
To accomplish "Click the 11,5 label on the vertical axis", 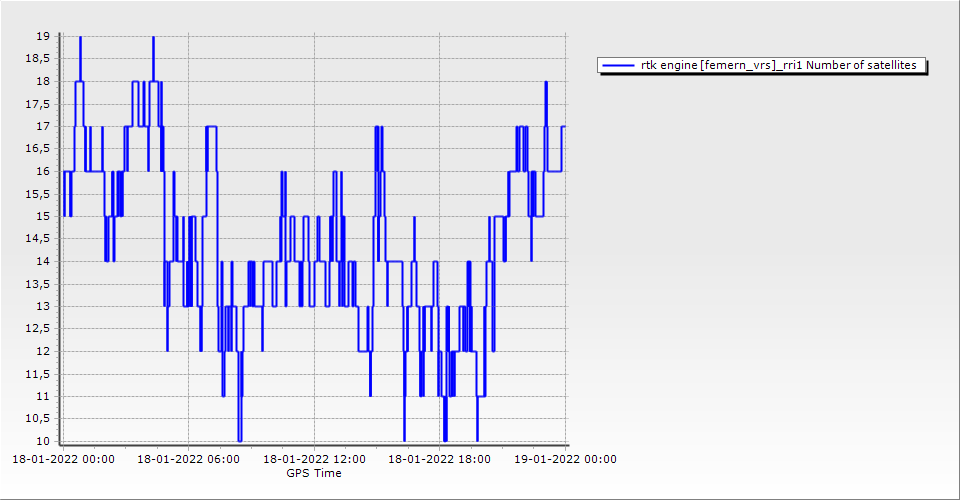I will click(39, 374).
